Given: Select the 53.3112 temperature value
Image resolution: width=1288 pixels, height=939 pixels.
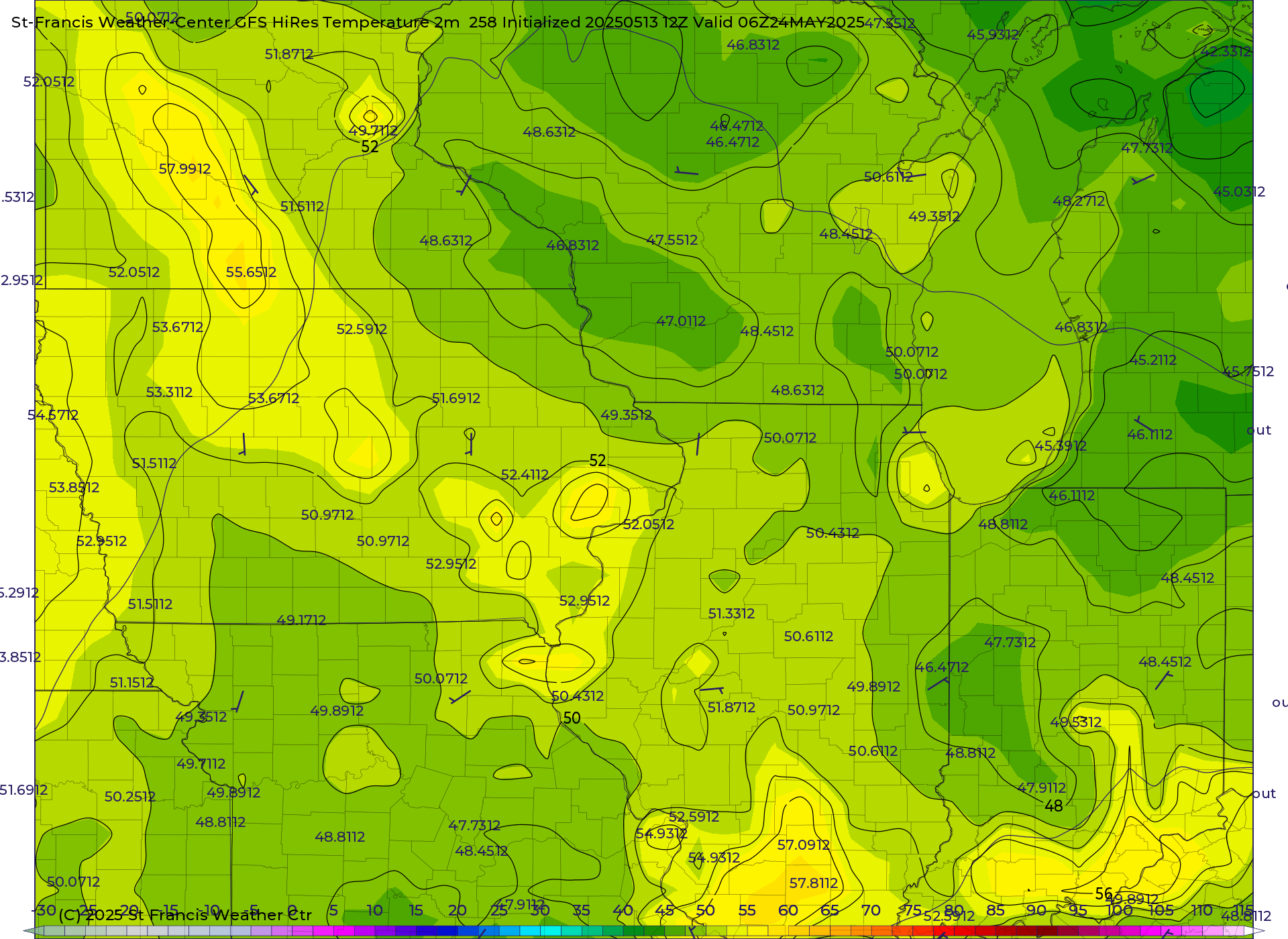Looking at the screenshot, I should tap(169, 392).
